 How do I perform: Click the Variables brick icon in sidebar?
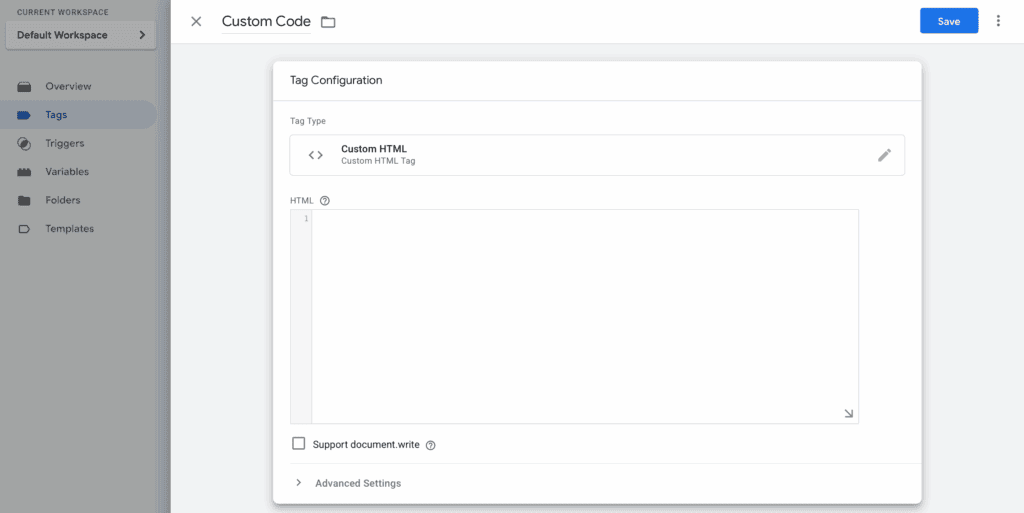[24, 172]
